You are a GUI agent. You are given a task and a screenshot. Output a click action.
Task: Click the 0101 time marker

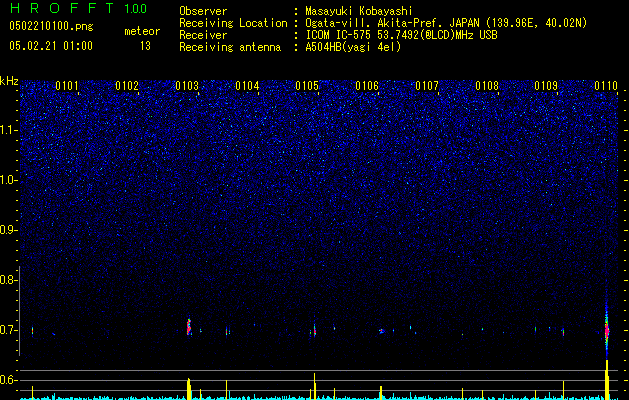(67, 86)
